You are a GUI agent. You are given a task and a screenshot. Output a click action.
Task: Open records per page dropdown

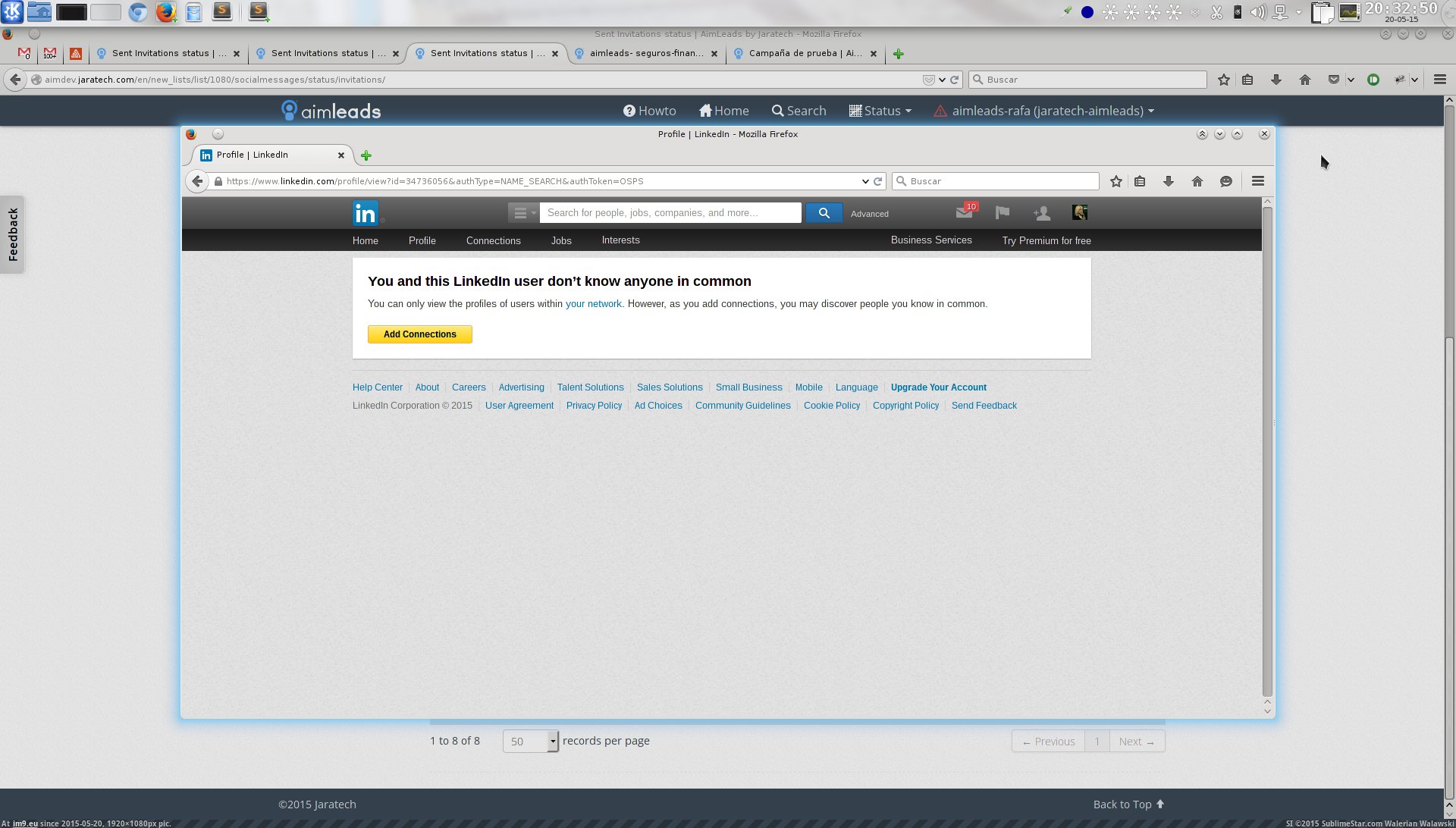tap(531, 742)
